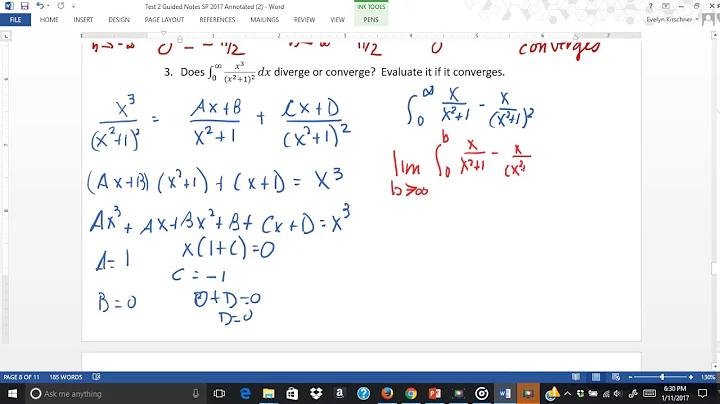Open the Windows Start menu
This screenshot has width=720, height=404.
pos(12,393)
